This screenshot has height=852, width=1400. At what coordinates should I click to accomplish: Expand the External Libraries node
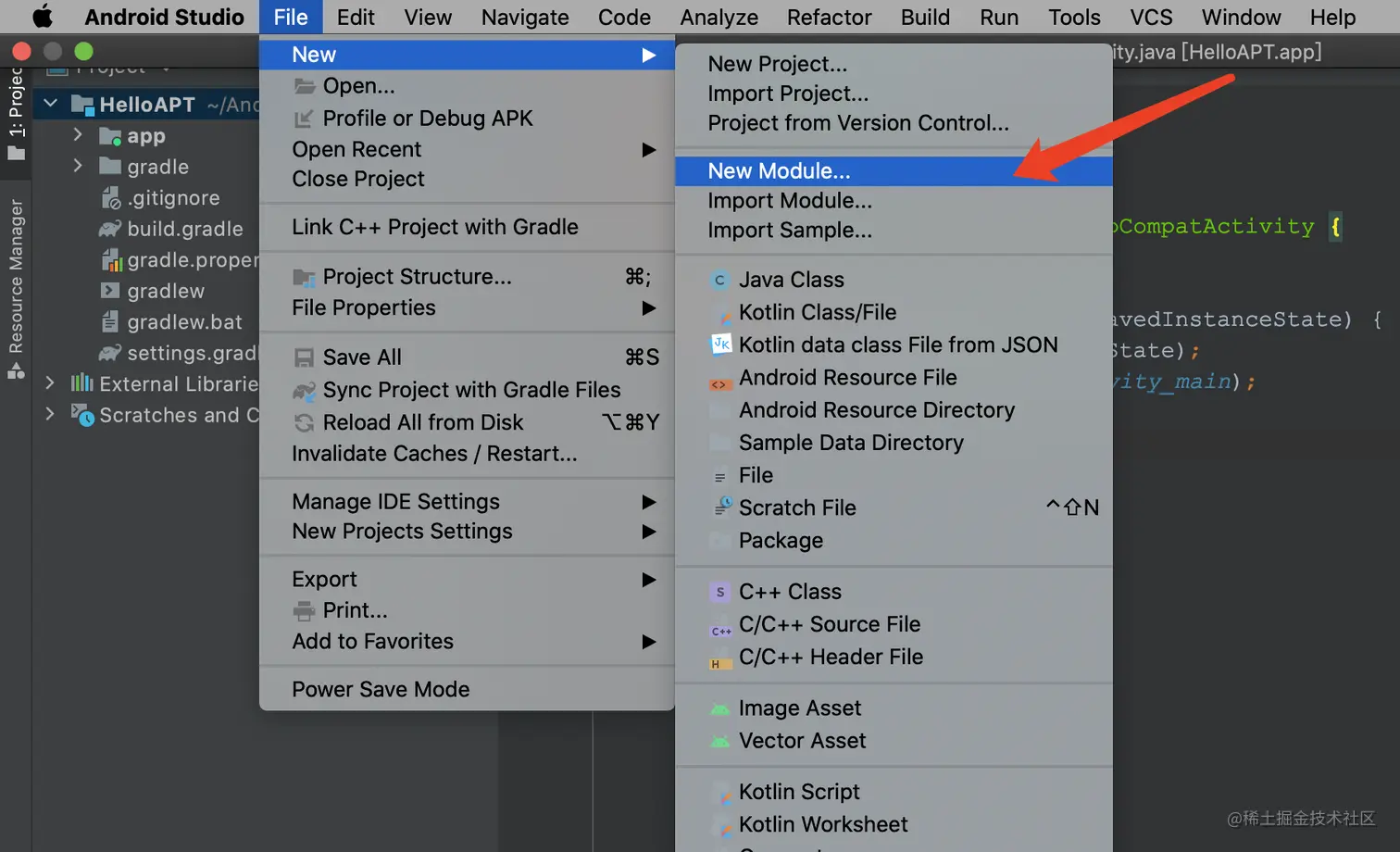(x=50, y=383)
